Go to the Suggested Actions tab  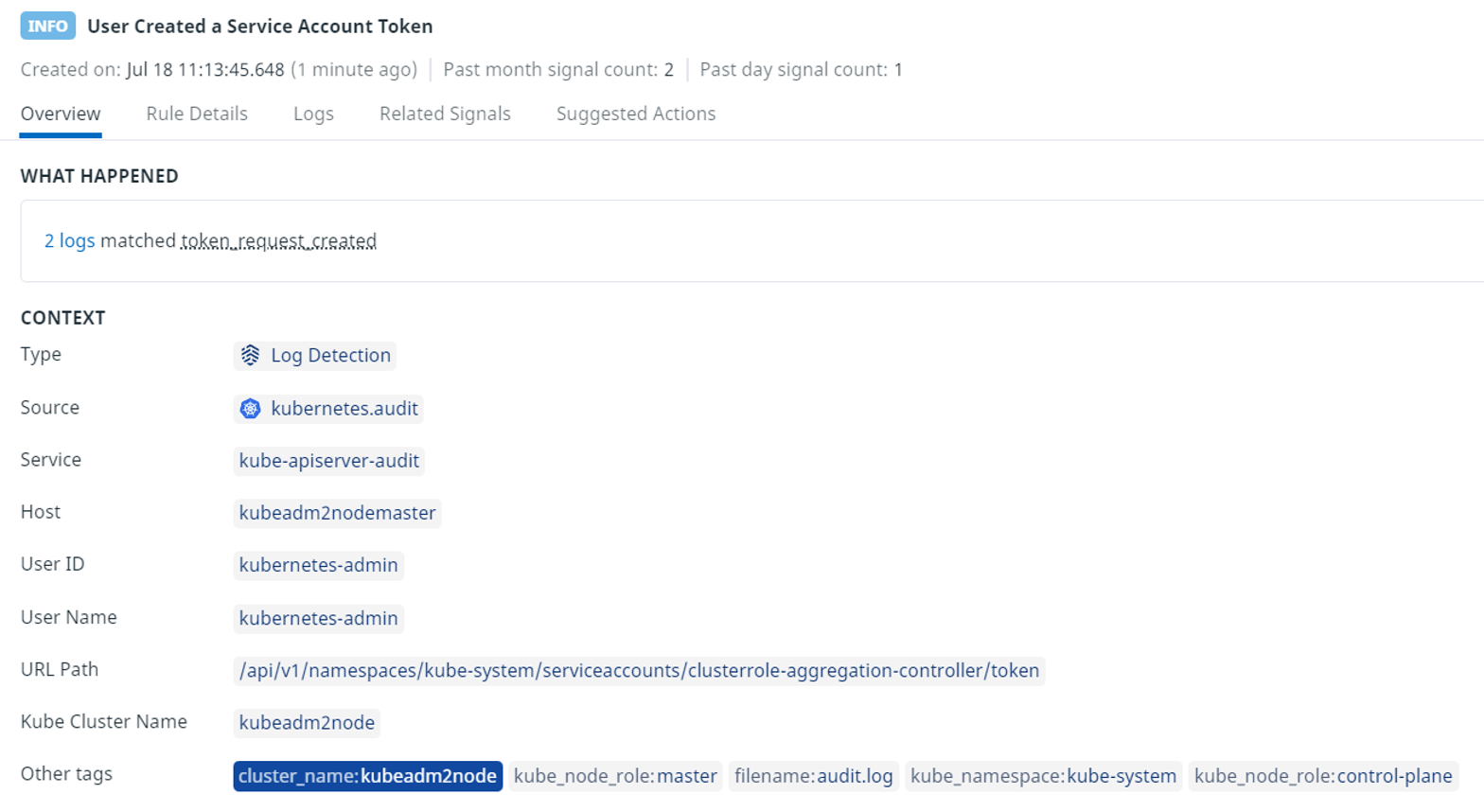tap(635, 114)
